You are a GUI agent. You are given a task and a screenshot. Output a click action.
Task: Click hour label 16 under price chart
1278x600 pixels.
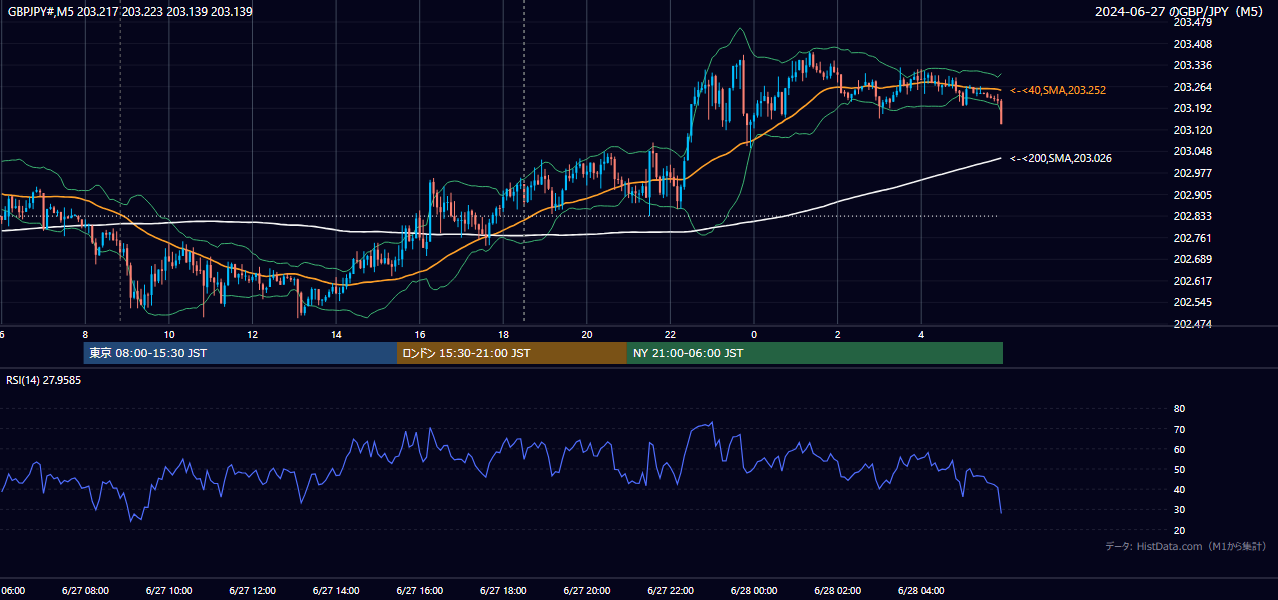coord(420,335)
